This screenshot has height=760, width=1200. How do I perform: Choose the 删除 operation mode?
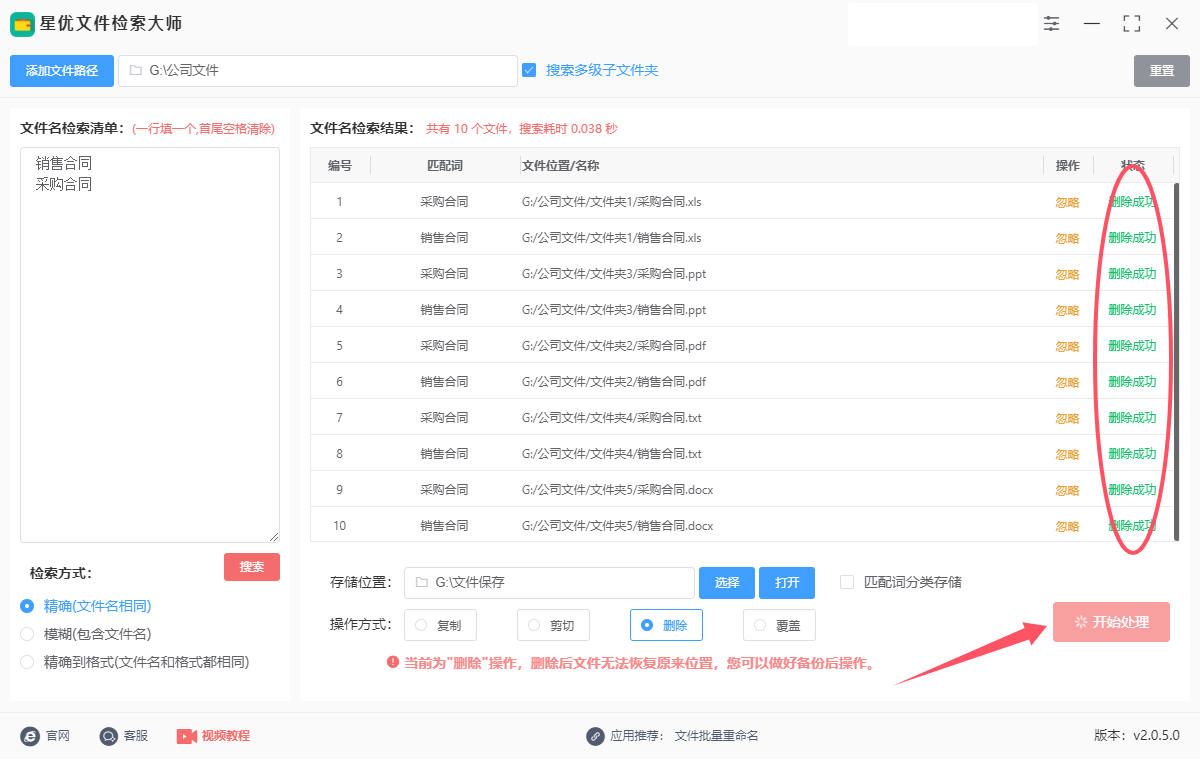(666, 625)
